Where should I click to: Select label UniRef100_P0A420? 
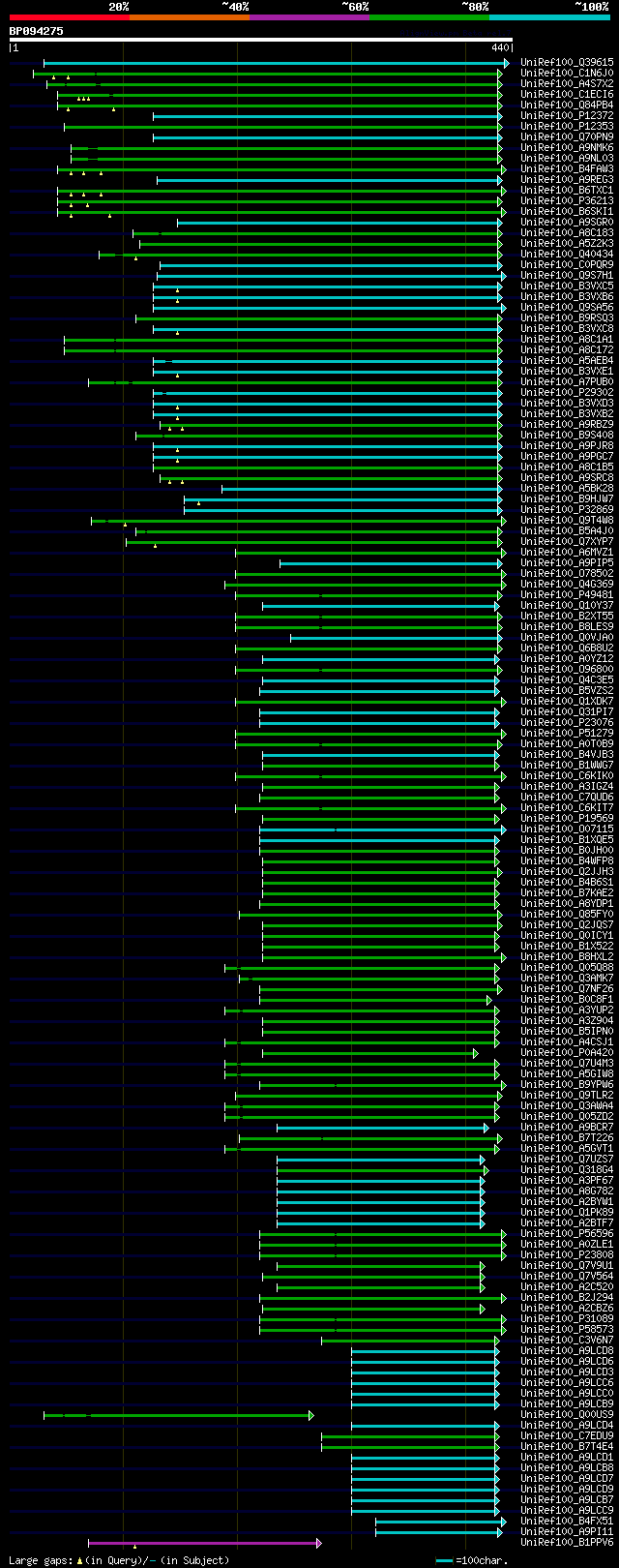coord(567,1052)
